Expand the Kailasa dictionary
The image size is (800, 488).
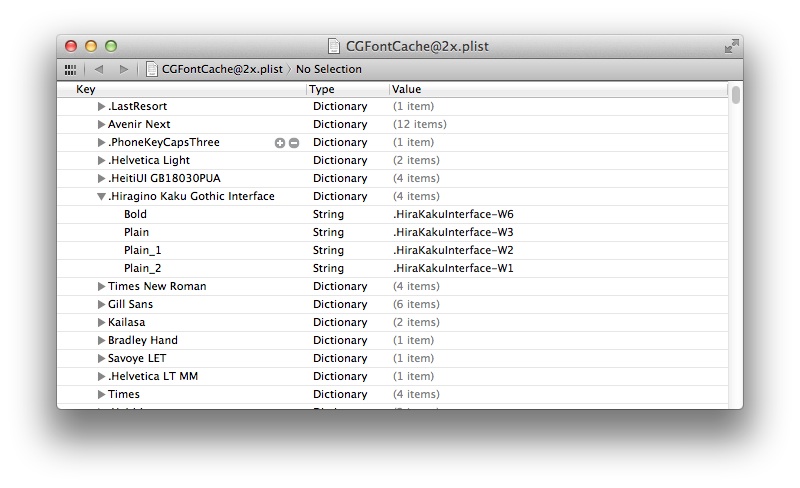101,322
